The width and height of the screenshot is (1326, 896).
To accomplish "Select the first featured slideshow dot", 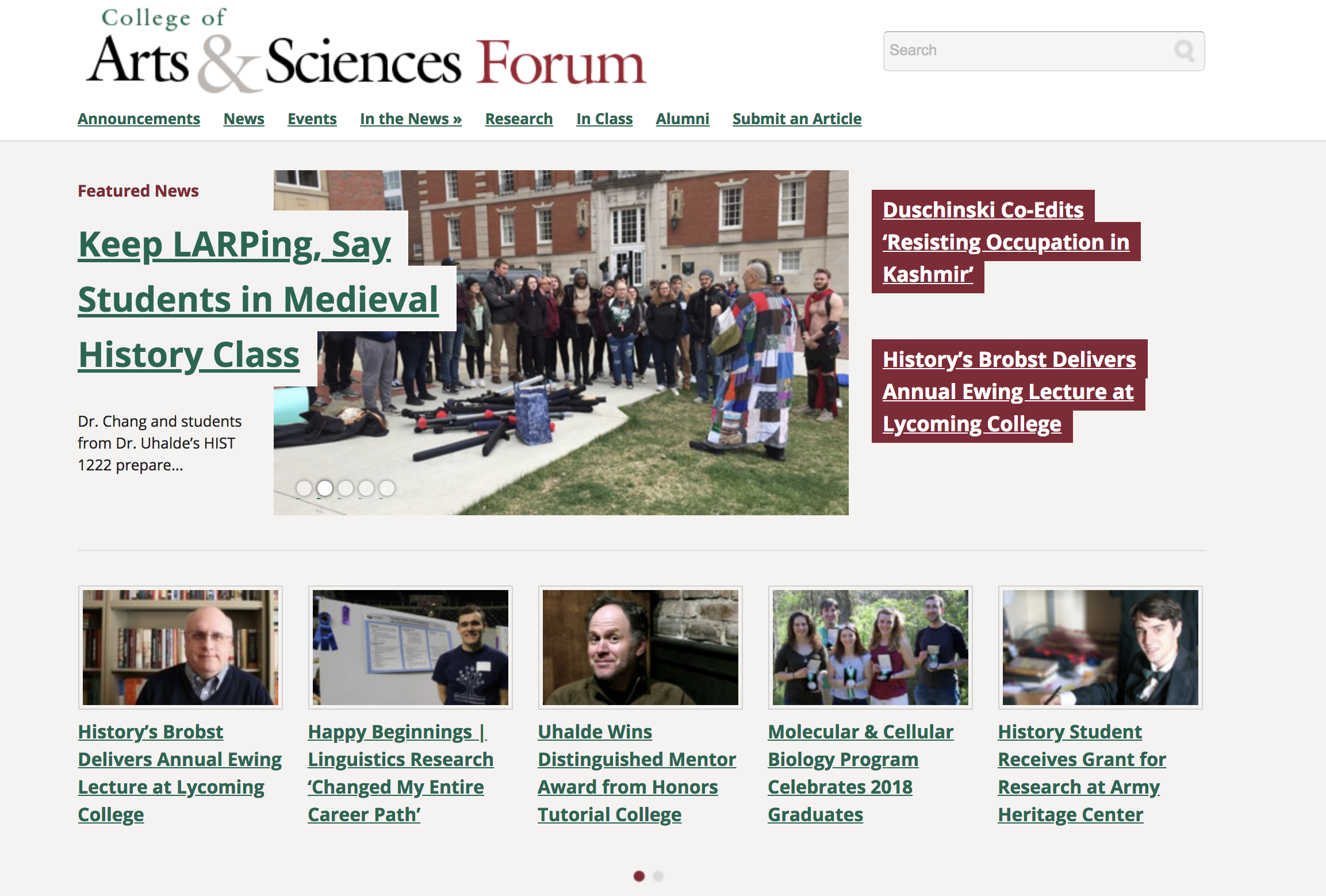I will [304, 488].
